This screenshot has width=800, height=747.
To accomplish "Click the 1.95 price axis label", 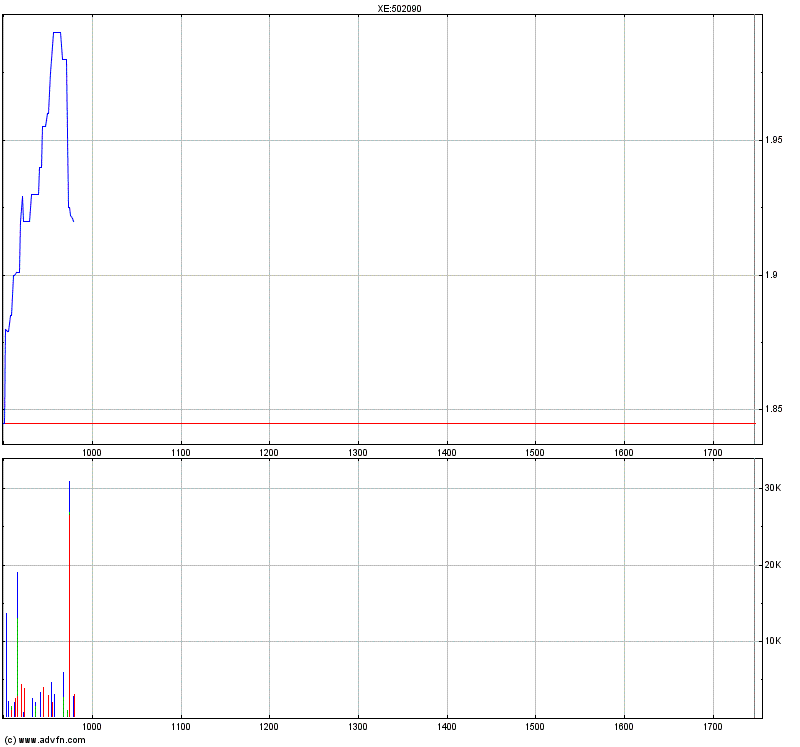I will click(x=773, y=140).
